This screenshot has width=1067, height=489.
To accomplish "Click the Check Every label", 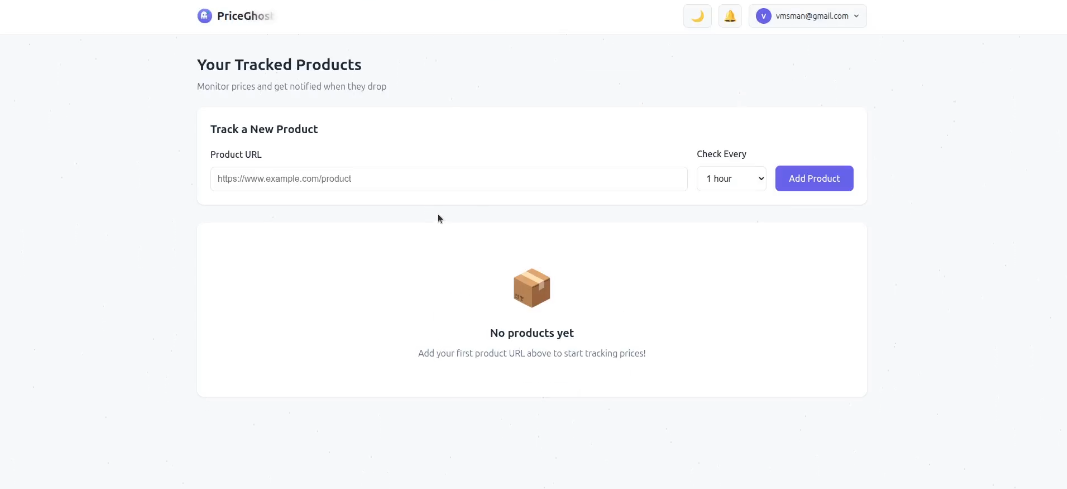I will (721, 154).
